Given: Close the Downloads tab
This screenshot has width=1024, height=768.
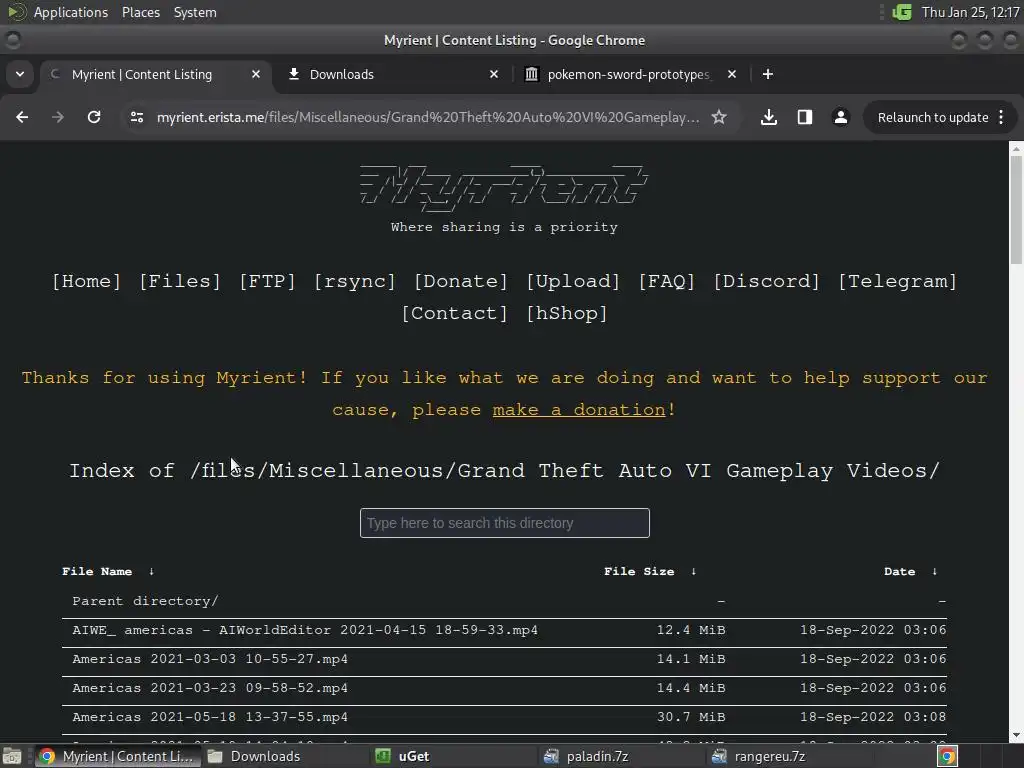Looking at the screenshot, I should tap(494, 74).
